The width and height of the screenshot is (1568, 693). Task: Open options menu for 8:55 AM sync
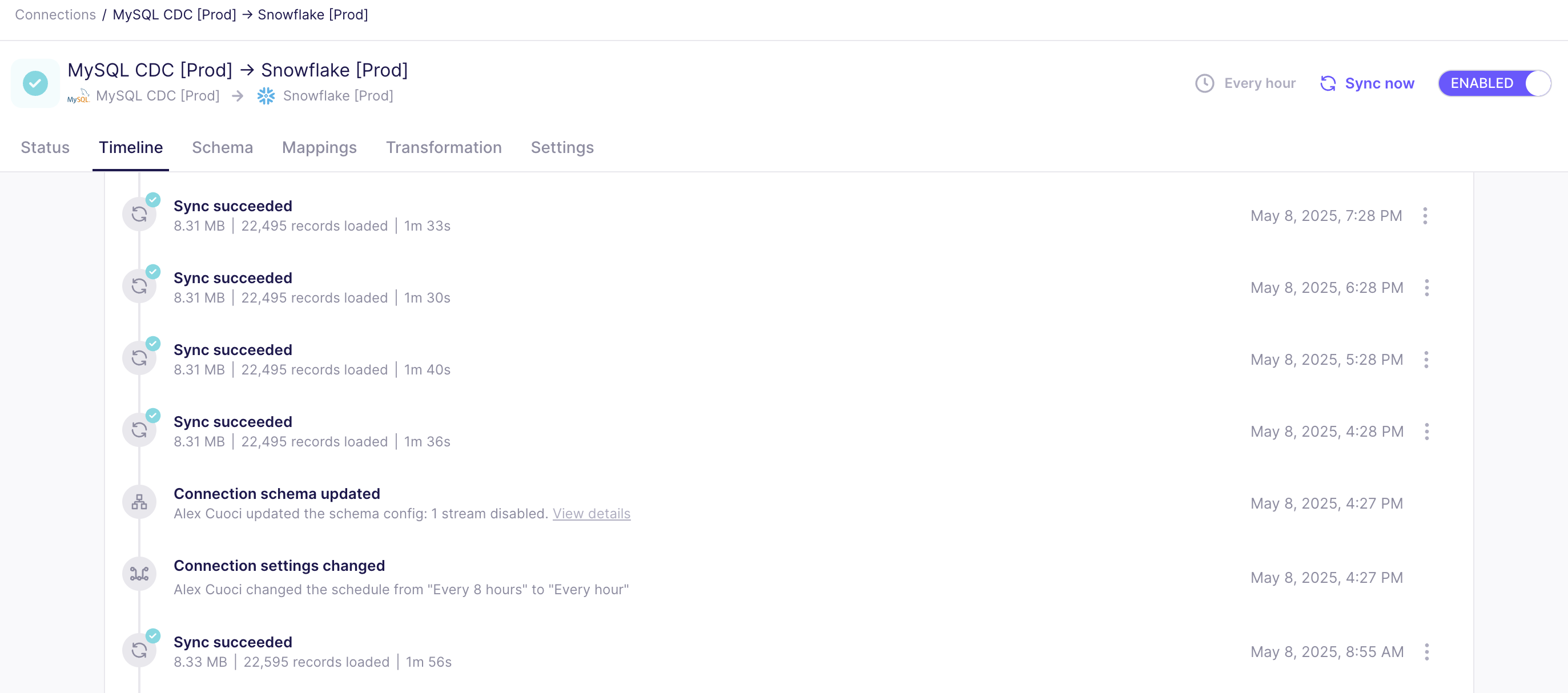pos(1426,652)
